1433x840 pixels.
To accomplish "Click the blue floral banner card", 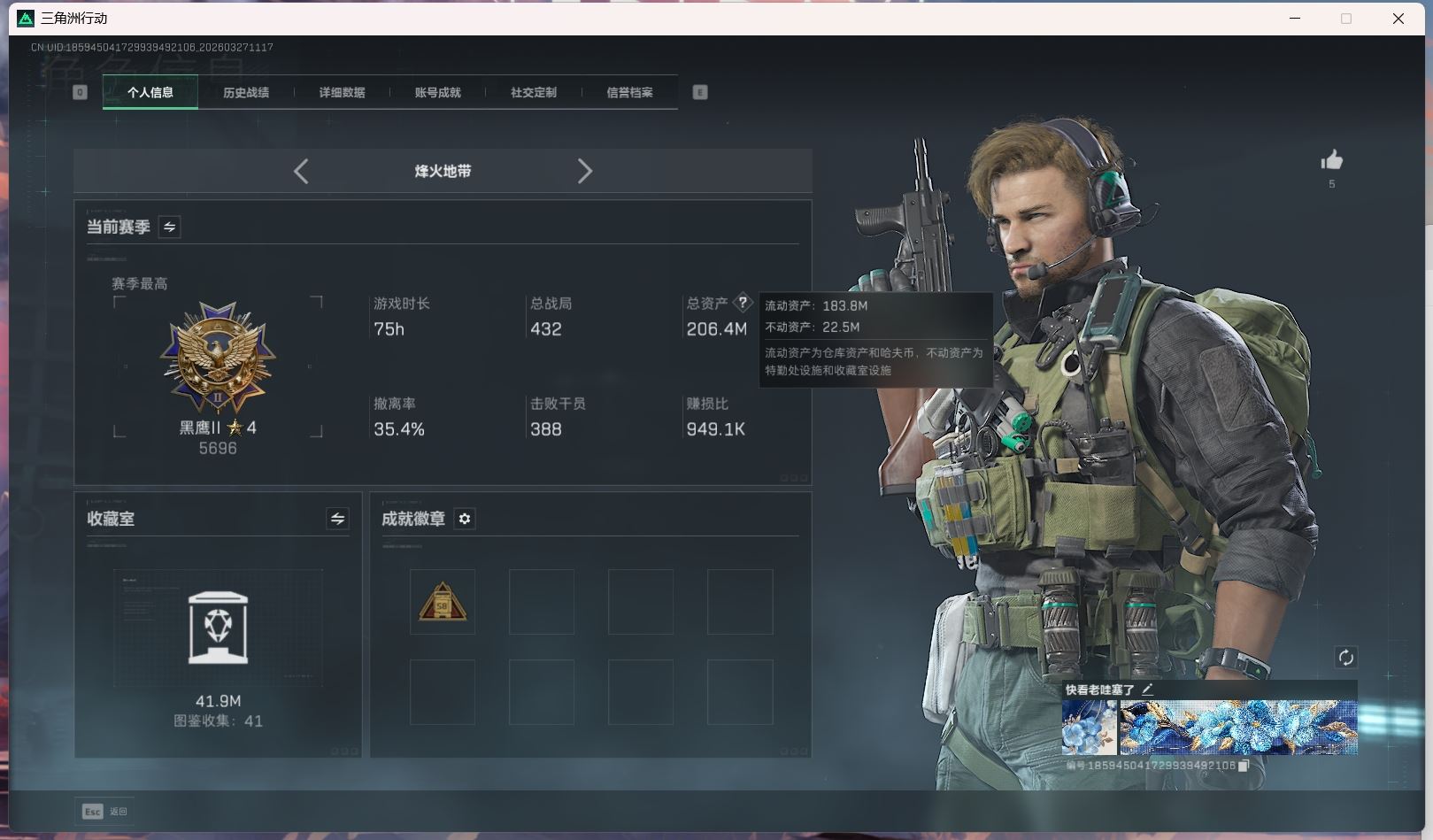I will coord(1237,727).
